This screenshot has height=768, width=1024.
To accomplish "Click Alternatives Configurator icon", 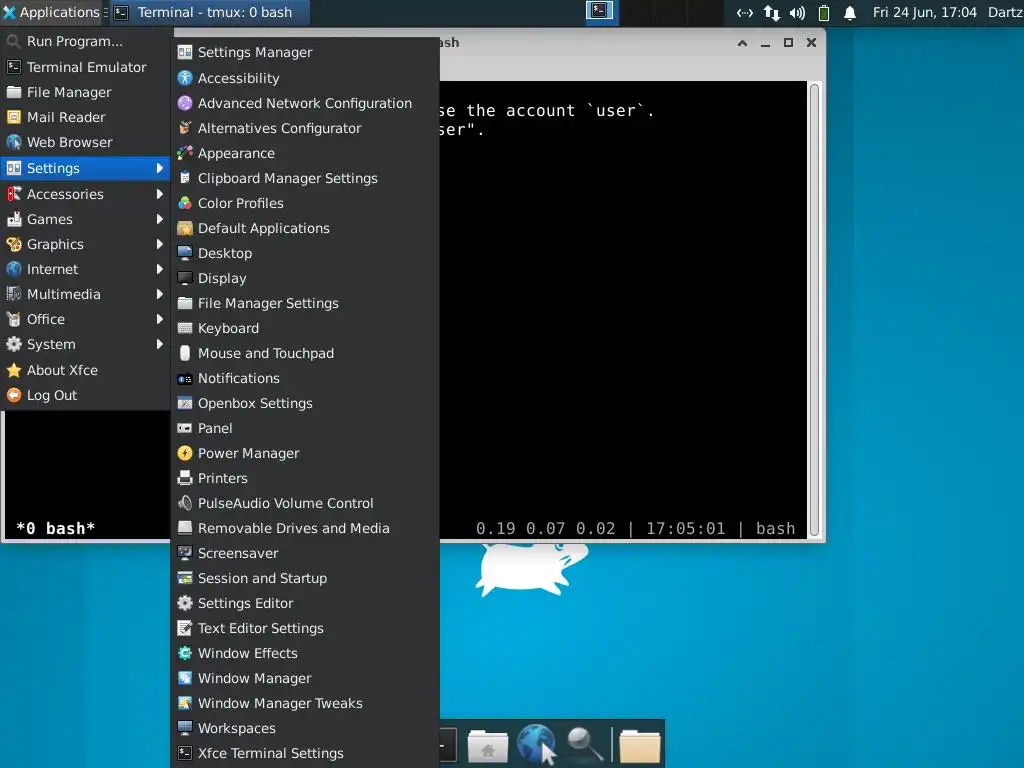I will [185, 128].
